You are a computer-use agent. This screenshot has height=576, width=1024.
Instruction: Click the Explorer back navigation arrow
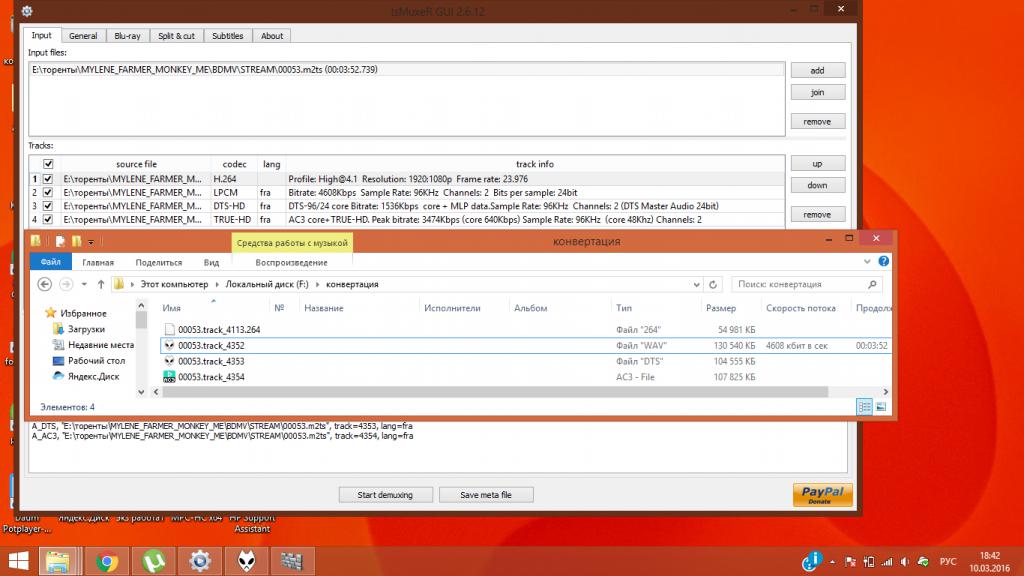pos(44,284)
